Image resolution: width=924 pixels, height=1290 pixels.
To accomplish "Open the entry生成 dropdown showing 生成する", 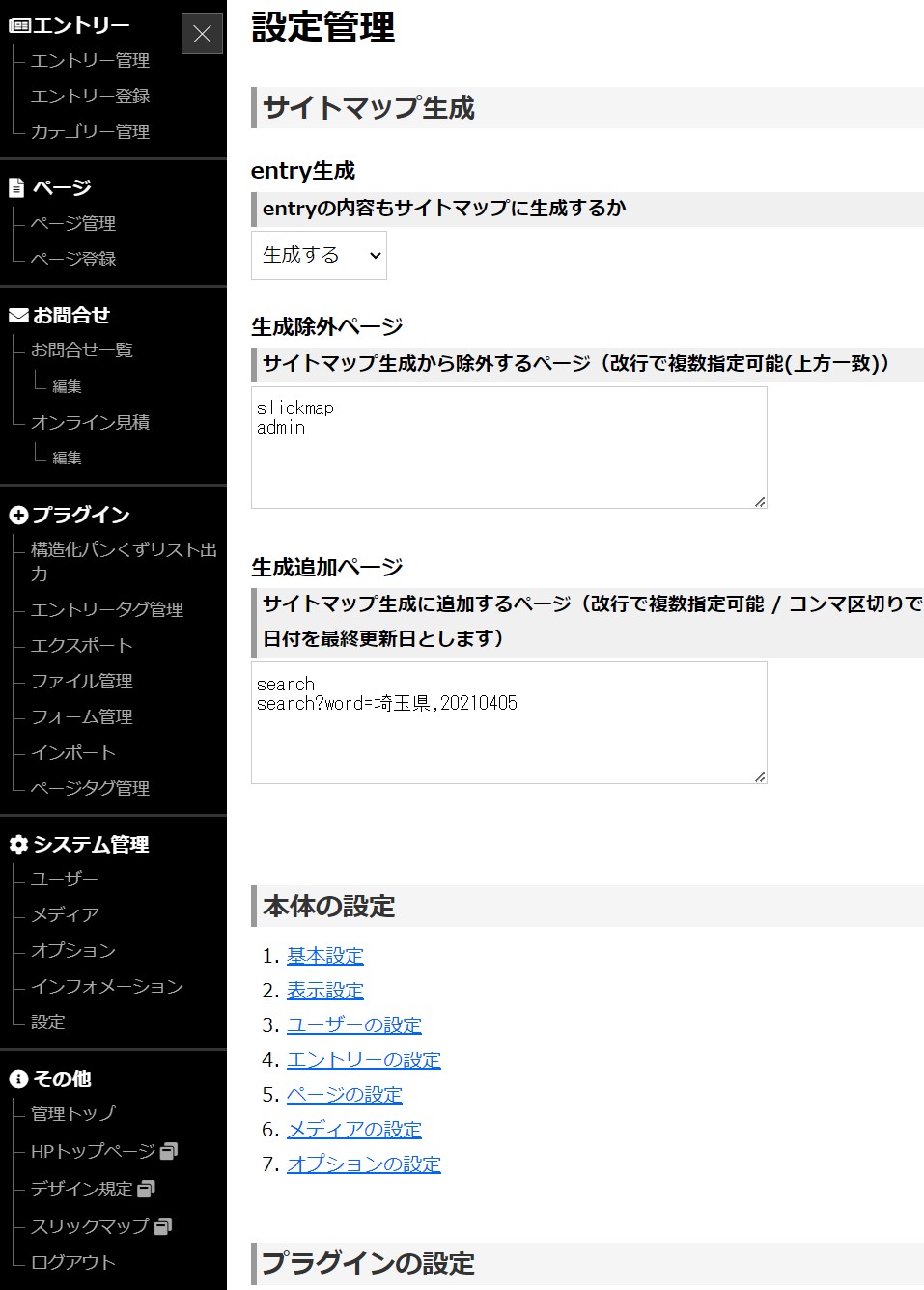I will click(319, 255).
